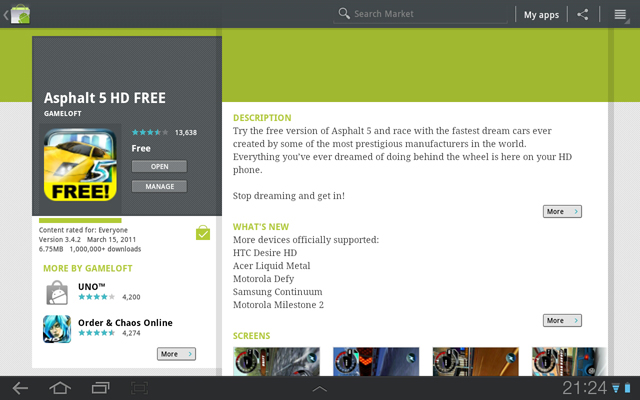
Task: Expand What's New with More
Action: click(562, 320)
